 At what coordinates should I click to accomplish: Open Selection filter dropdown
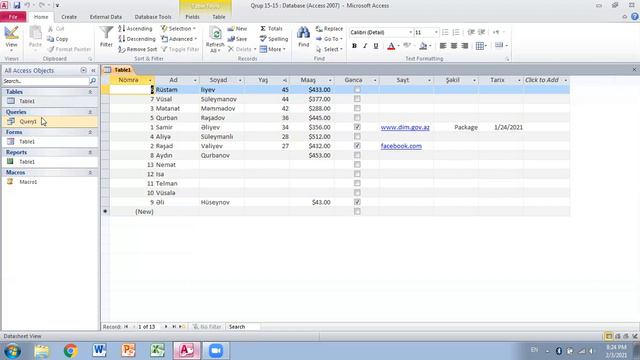pos(178,29)
